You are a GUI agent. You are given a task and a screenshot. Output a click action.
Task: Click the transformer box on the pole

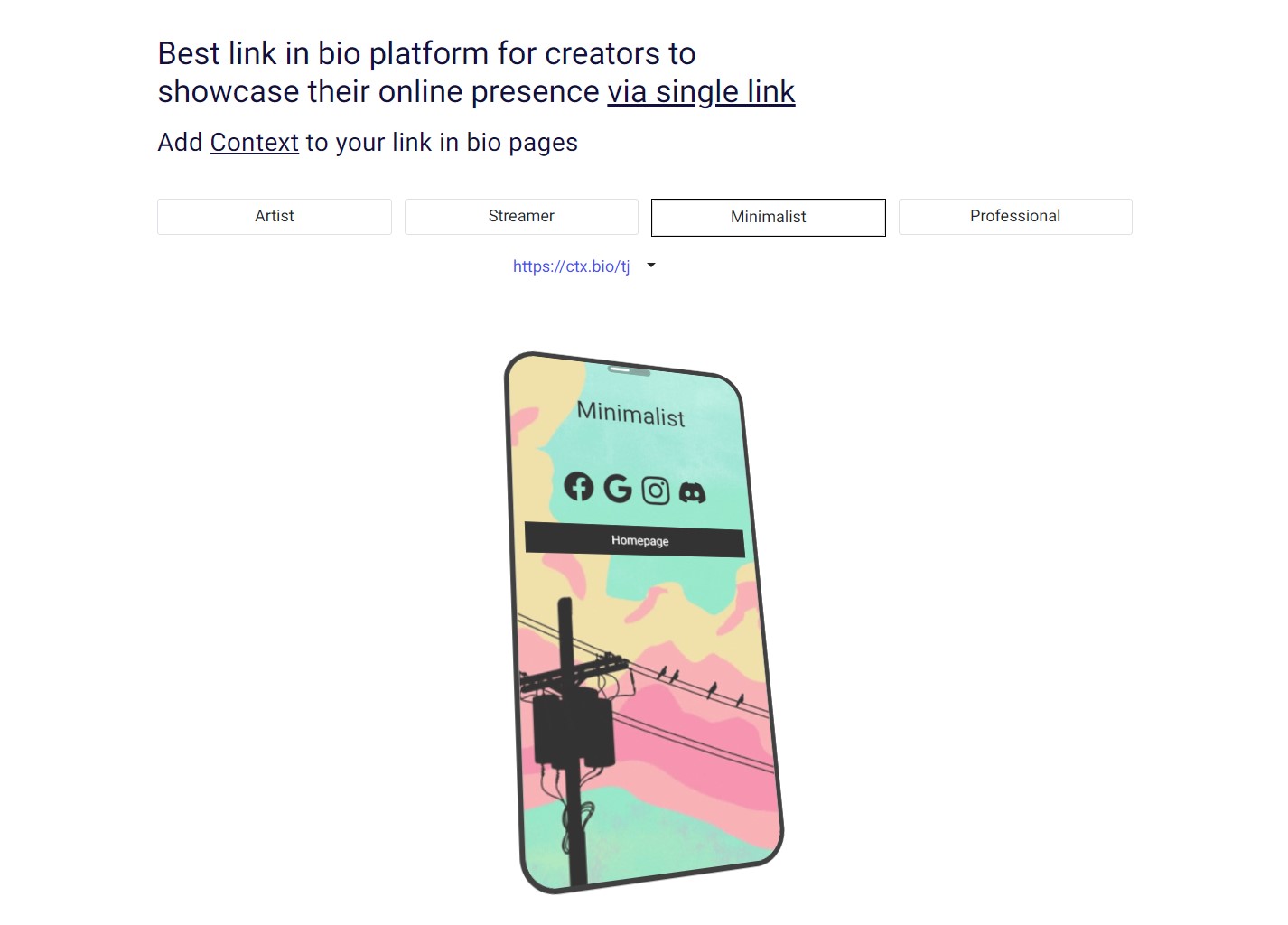tap(574, 727)
